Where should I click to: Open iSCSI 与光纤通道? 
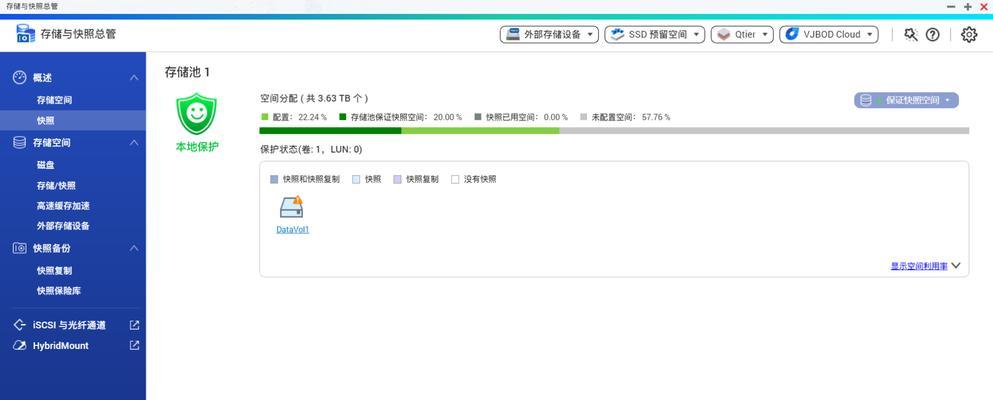click(x=69, y=325)
